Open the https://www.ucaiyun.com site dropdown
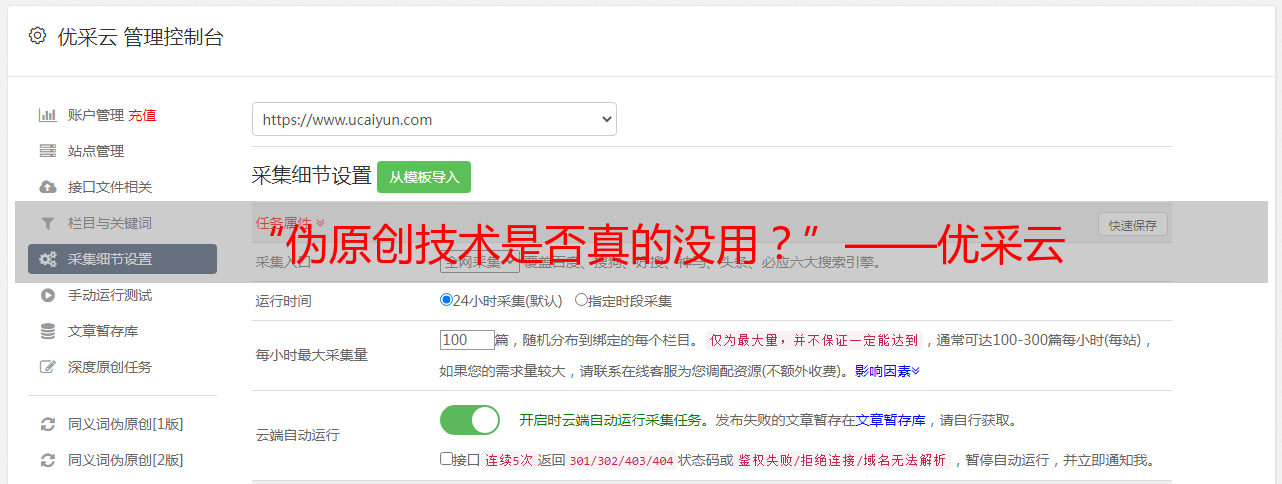Image resolution: width=1282 pixels, height=484 pixels. click(434, 119)
